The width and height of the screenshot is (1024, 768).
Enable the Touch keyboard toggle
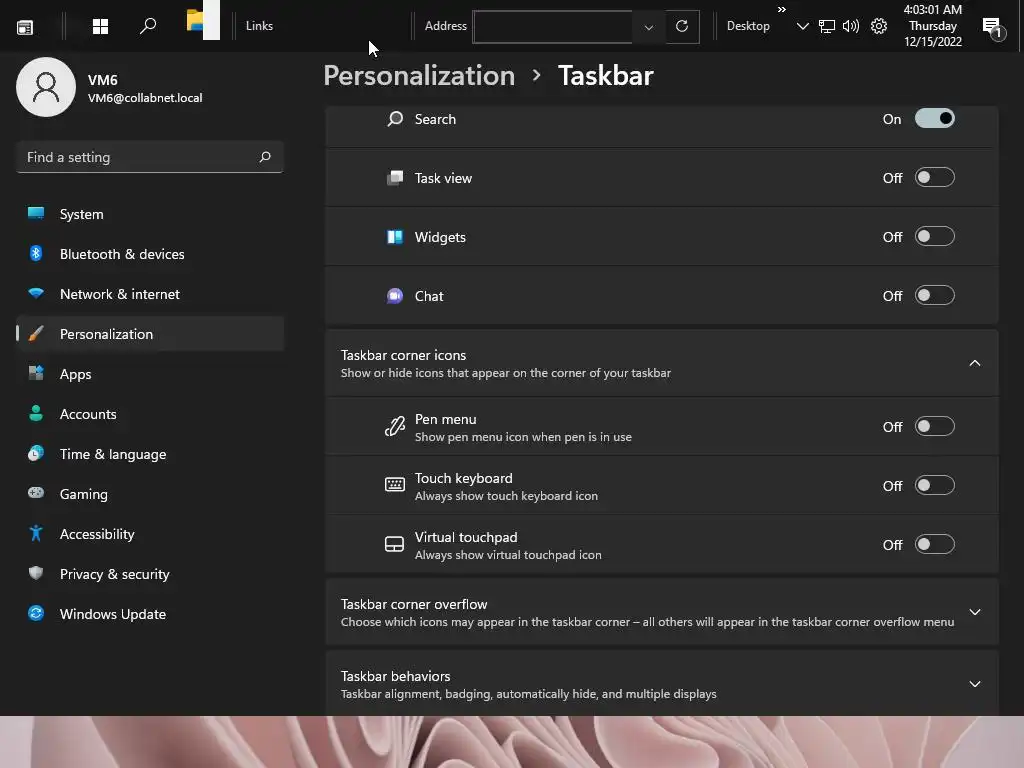(935, 485)
